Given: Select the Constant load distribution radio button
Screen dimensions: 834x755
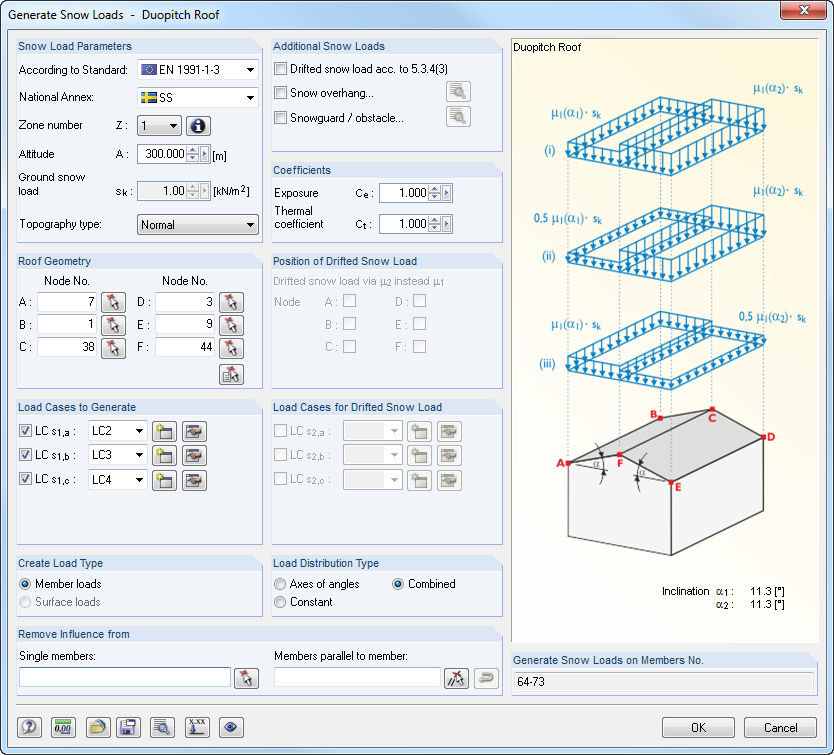Looking at the screenshot, I should (x=280, y=602).
